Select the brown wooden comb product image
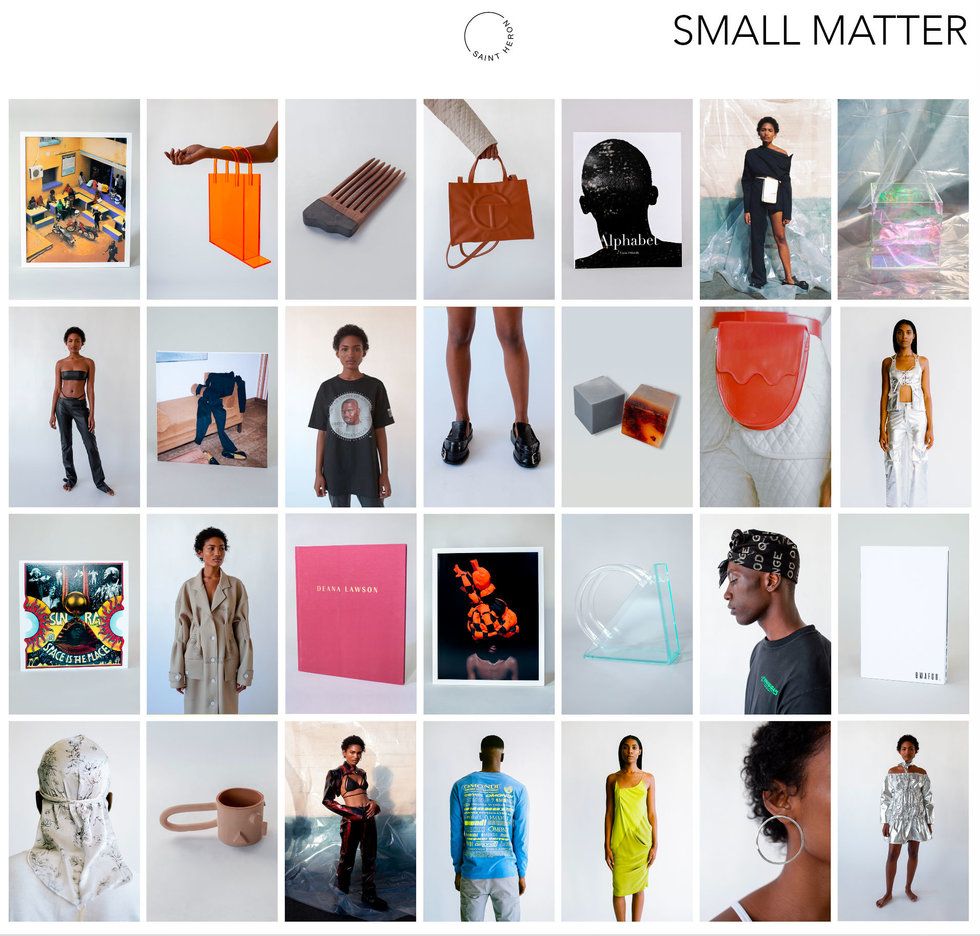The width and height of the screenshot is (980, 936). pyautogui.click(x=351, y=199)
